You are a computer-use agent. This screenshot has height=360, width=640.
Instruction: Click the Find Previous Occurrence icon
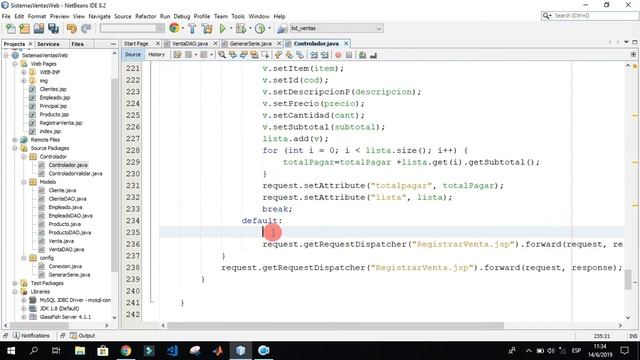click(x=233, y=55)
